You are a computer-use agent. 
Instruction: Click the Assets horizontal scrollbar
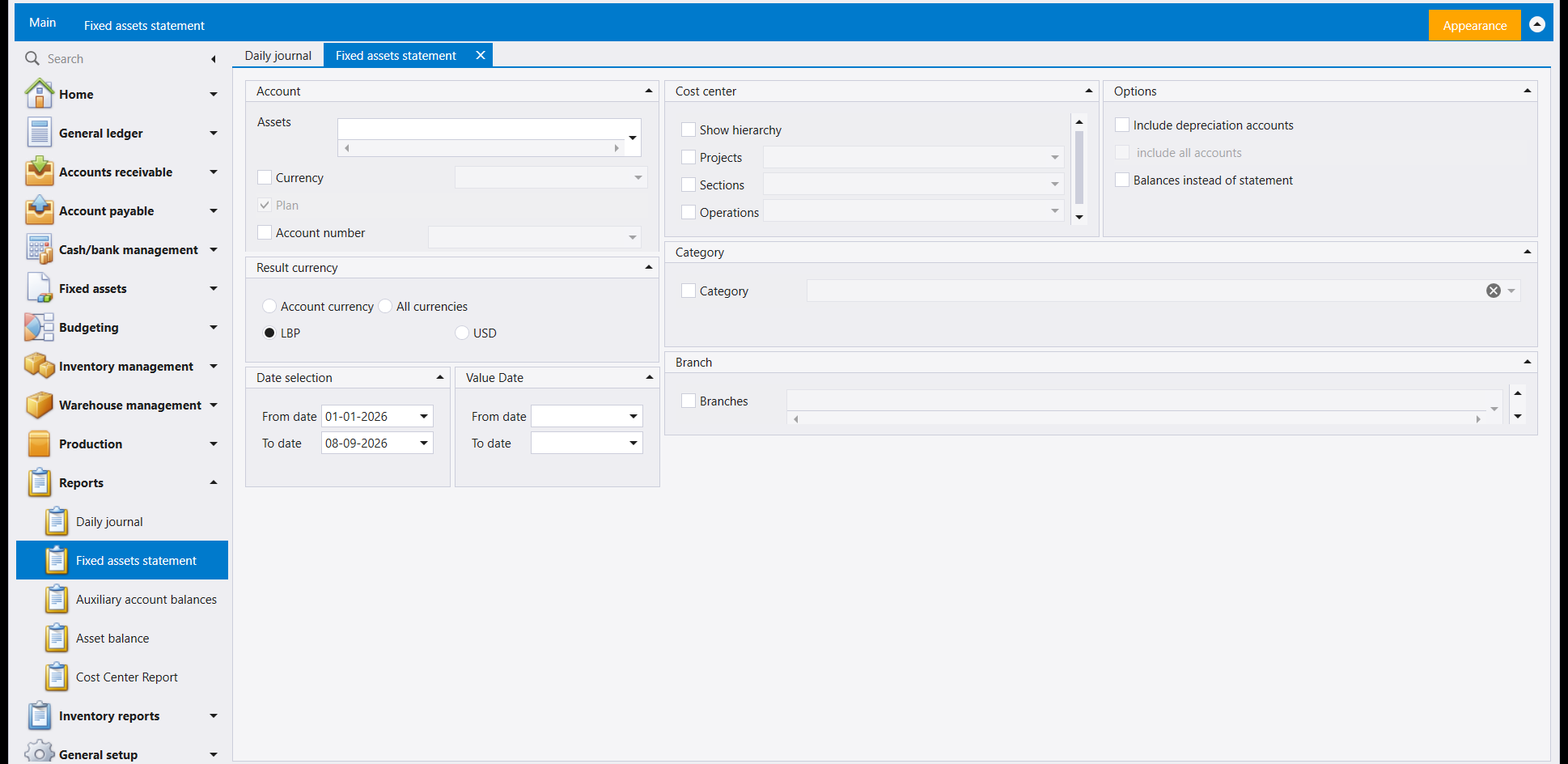pyautogui.click(x=482, y=148)
